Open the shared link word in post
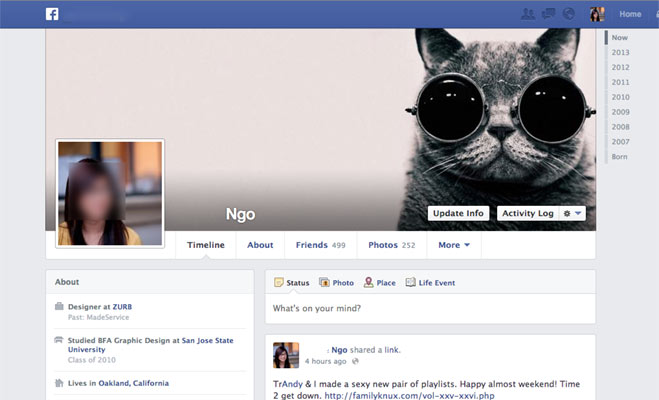Viewport: 659px width, 400px height. pos(392,350)
